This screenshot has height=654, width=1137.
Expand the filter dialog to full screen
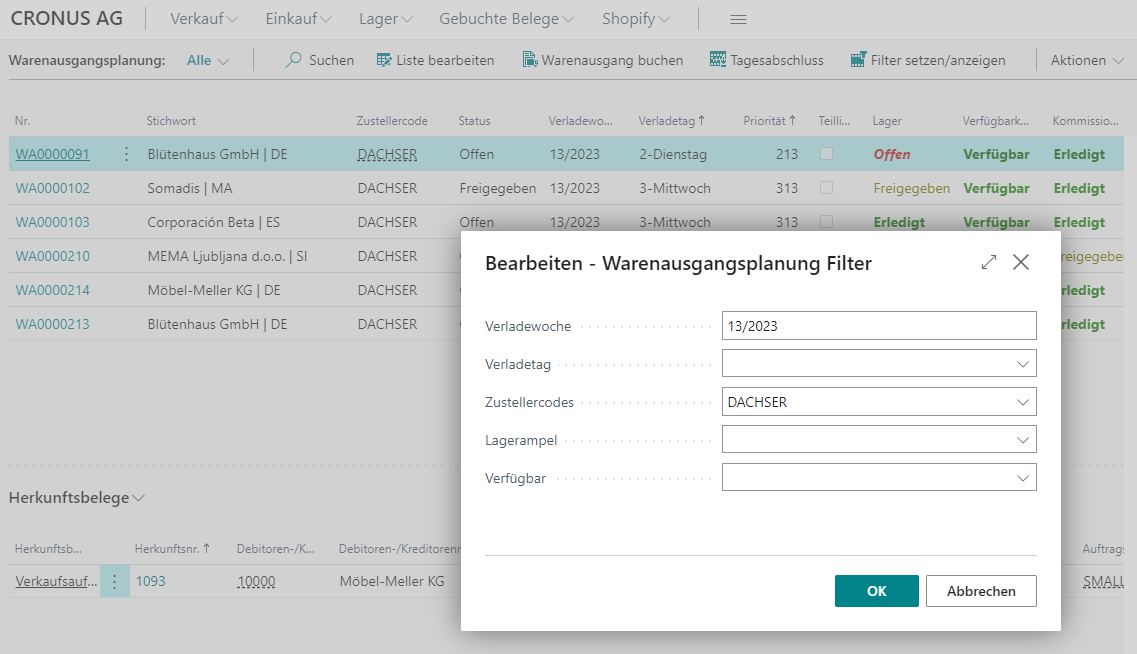[x=988, y=261]
